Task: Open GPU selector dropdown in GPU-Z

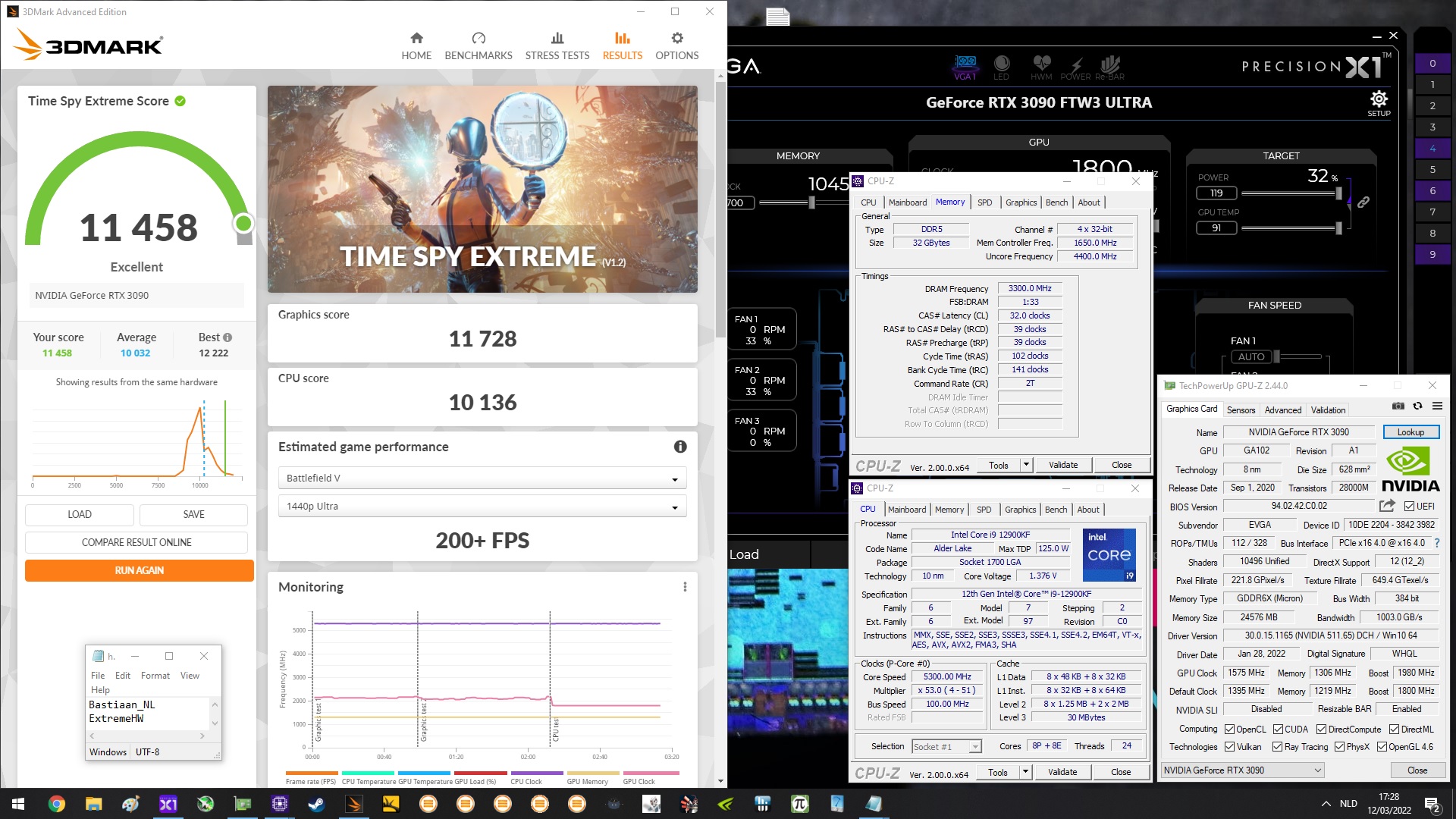Action: pyautogui.click(x=1242, y=770)
